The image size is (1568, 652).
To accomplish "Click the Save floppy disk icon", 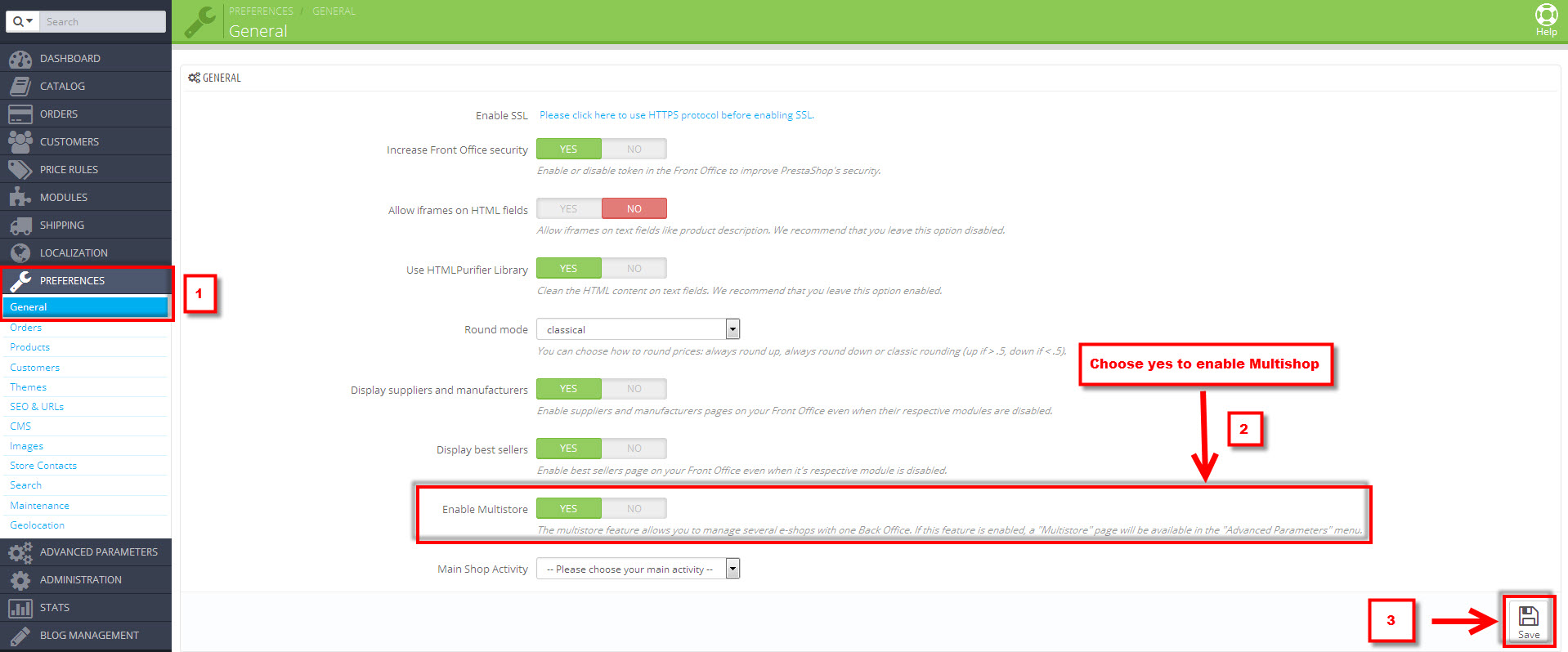I will [1529, 615].
